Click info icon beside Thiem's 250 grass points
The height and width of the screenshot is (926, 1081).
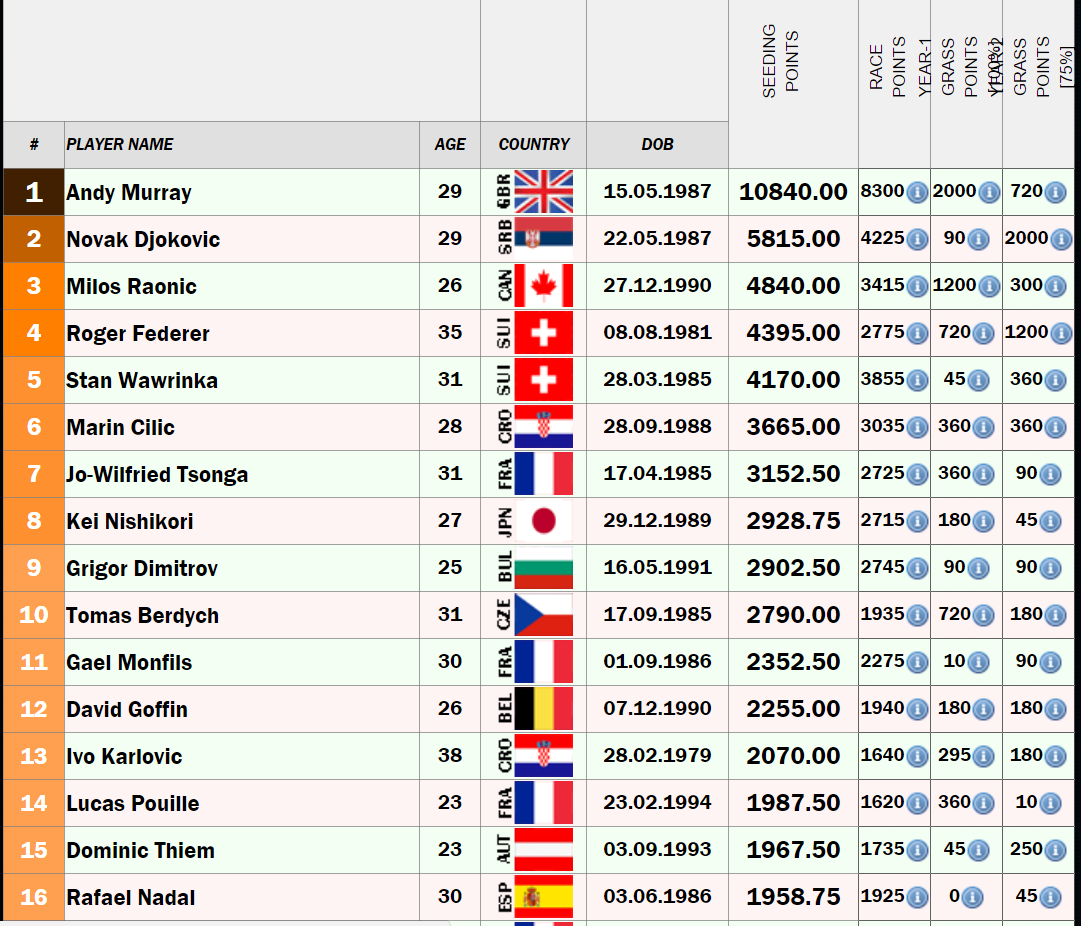point(1055,850)
